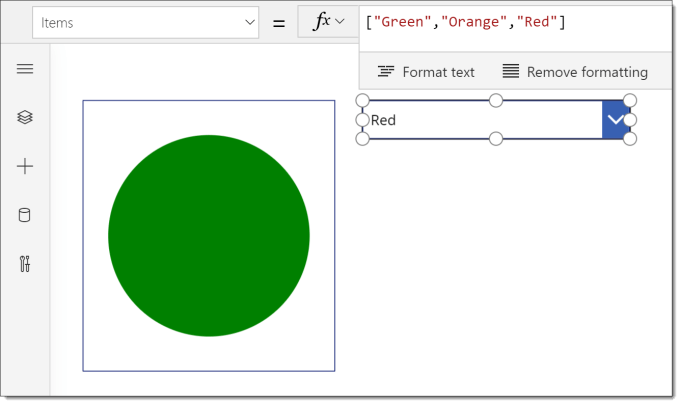The width and height of the screenshot is (680, 404).
Task: Click the formula bar text field
Action: (515, 28)
